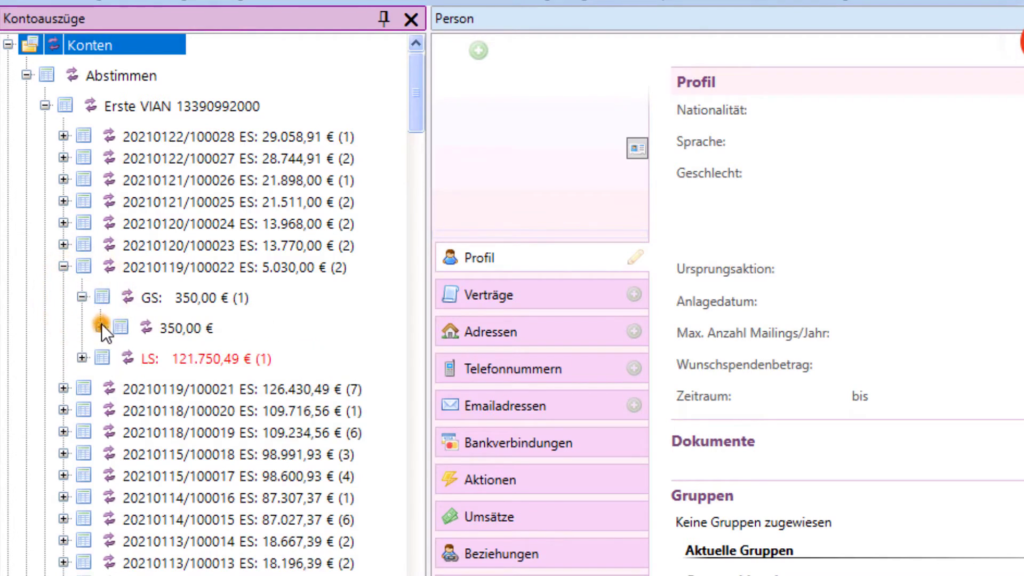Select the red LS: 121.750,49 € entry
The width and height of the screenshot is (1024, 576).
point(206,359)
